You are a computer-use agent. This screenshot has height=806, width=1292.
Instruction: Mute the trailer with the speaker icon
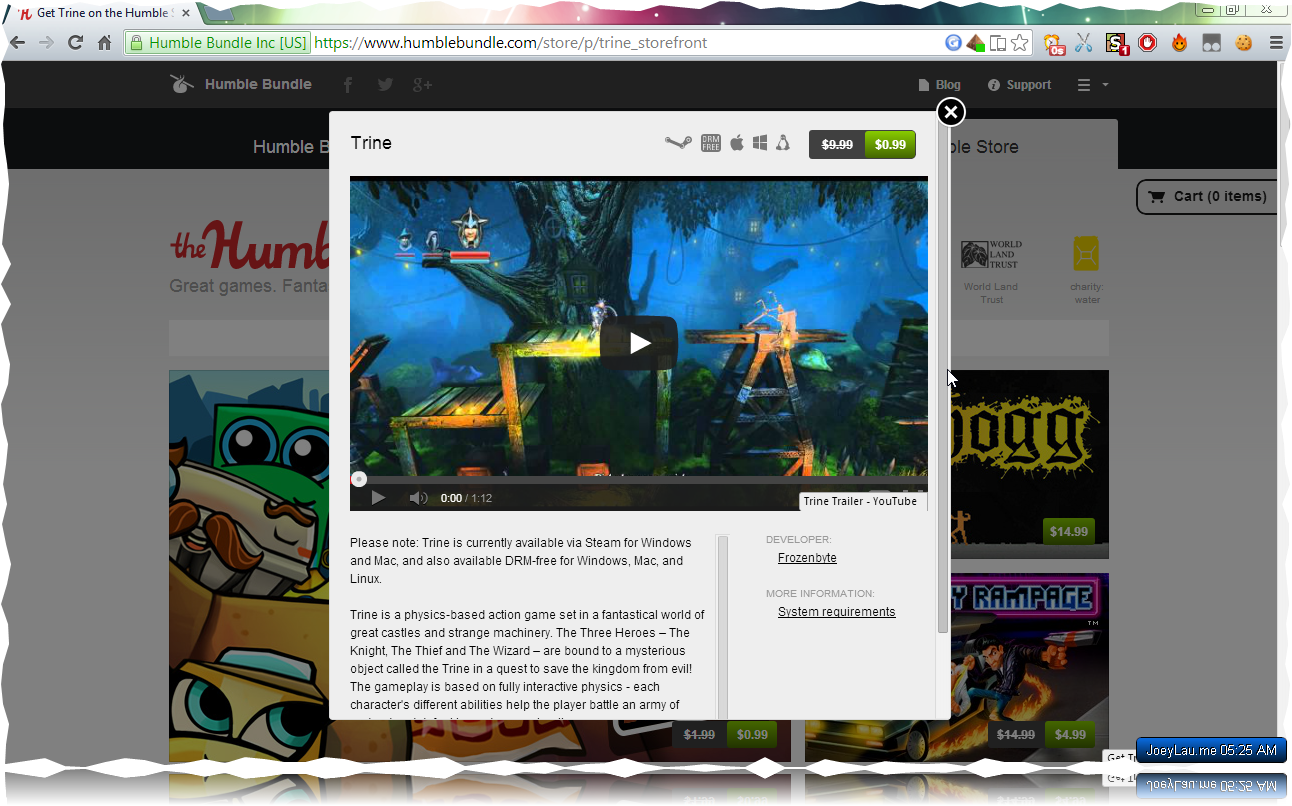418,498
